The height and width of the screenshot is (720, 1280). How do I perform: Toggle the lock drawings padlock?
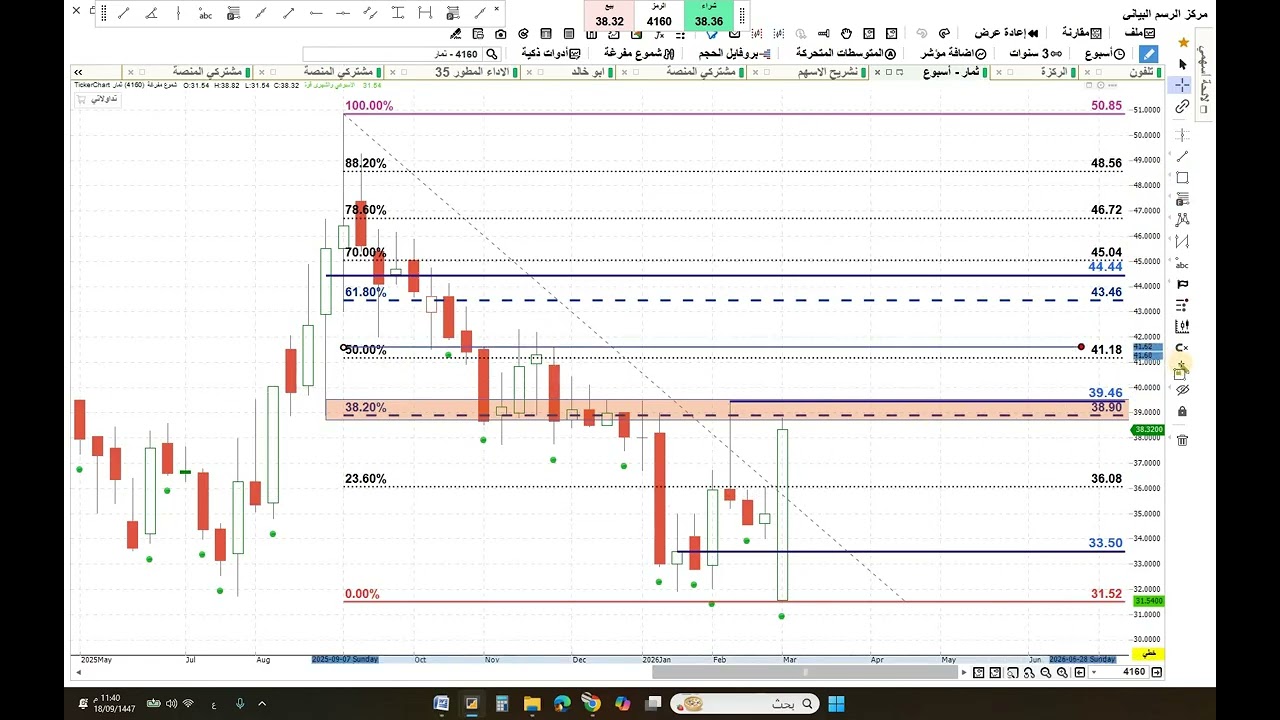(x=1182, y=411)
